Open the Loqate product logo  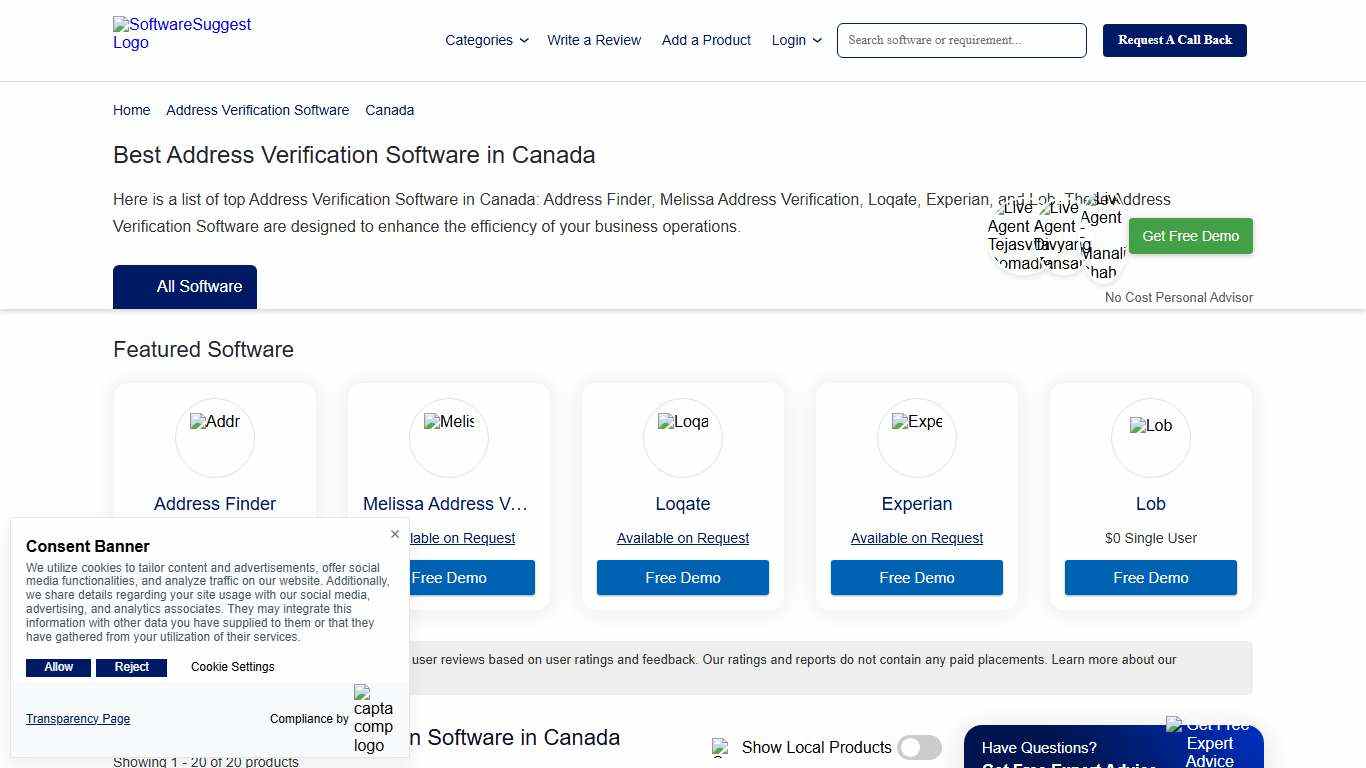(682, 437)
